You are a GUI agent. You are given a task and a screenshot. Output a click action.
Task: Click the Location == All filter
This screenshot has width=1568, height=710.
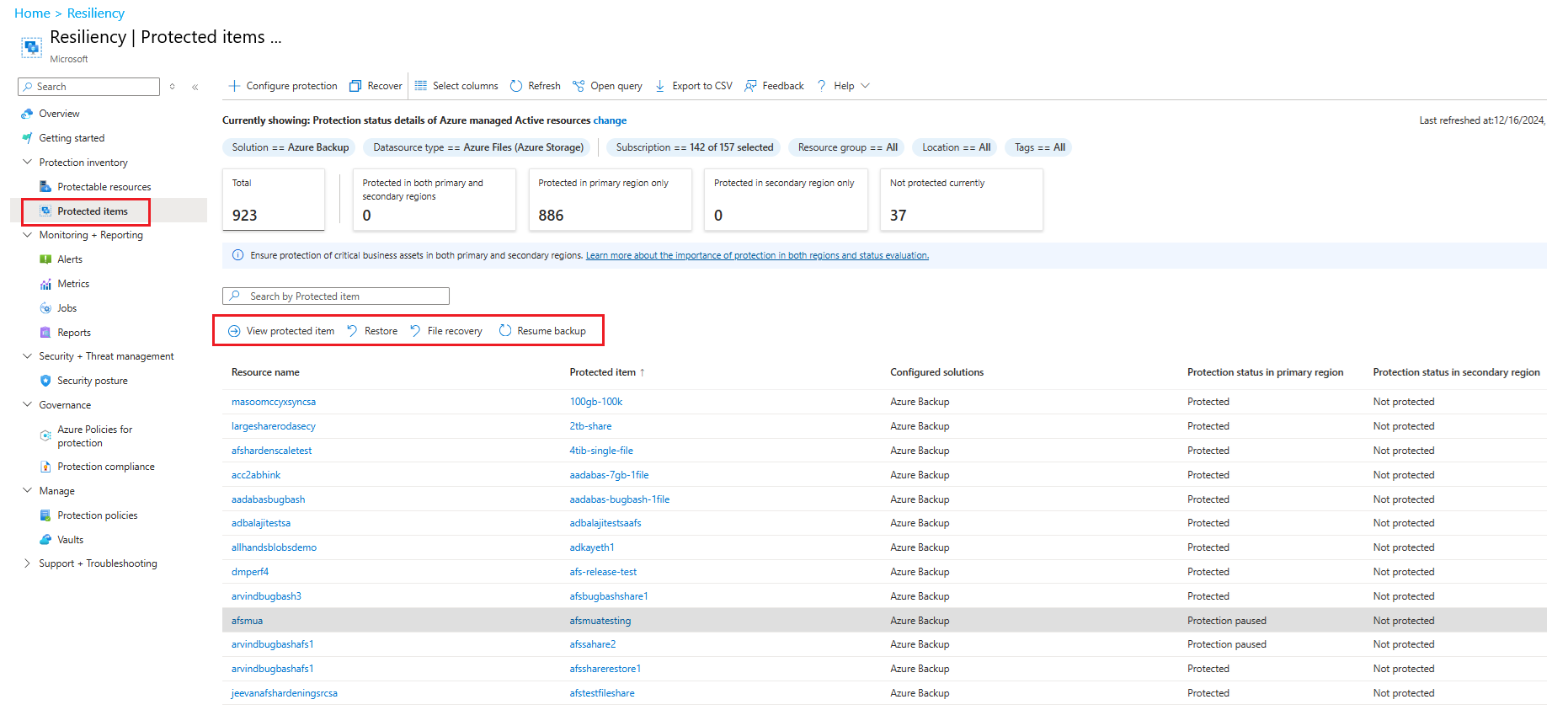(956, 147)
